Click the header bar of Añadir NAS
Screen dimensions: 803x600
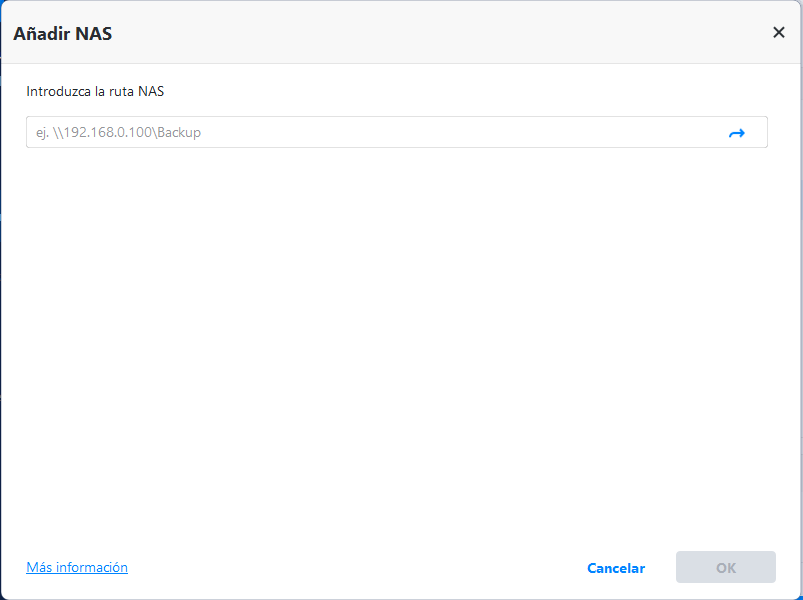pos(400,32)
